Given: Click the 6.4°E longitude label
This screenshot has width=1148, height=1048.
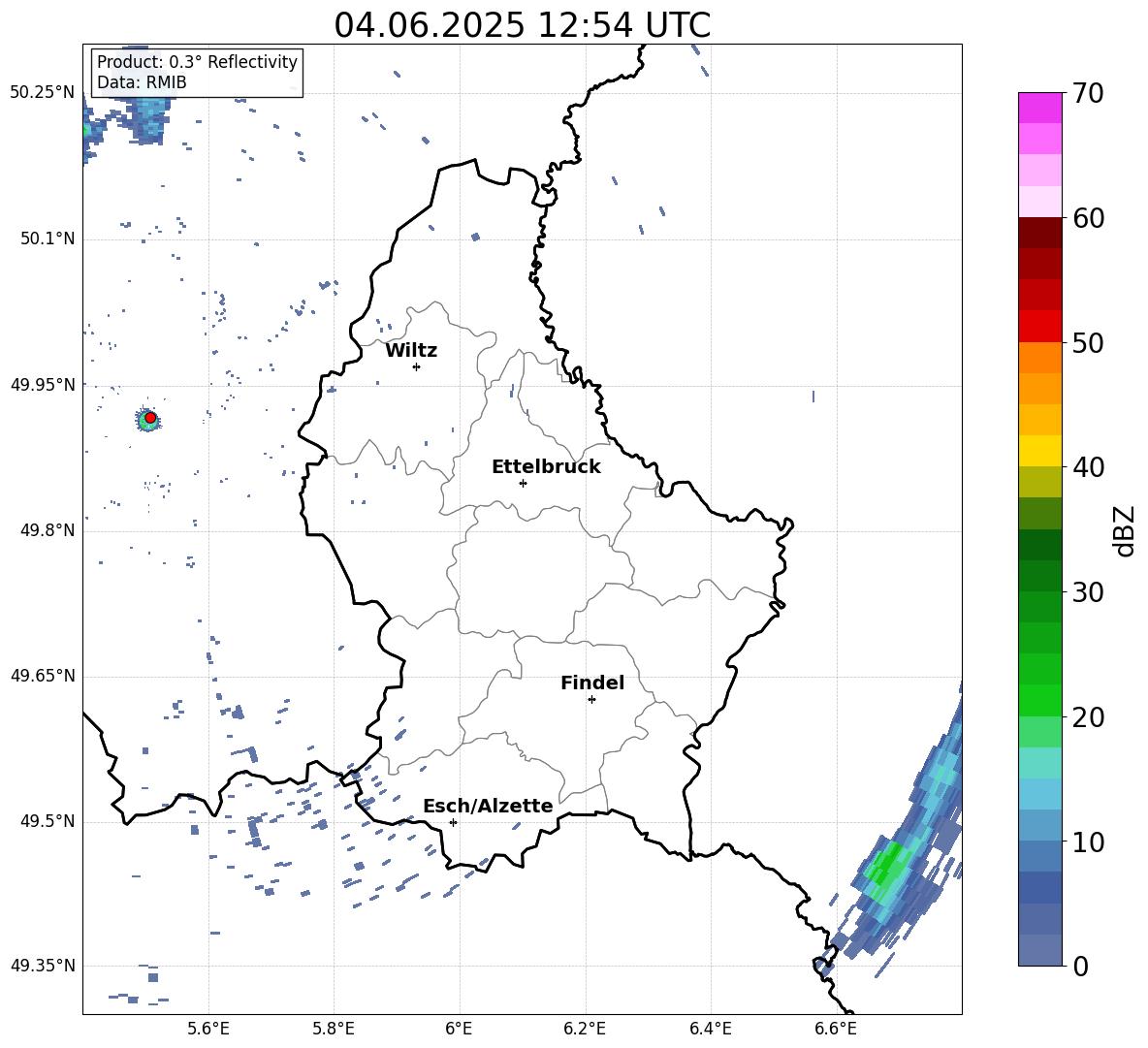Looking at the screenshot, I should pyautogui.click(x=710, y=1030).
